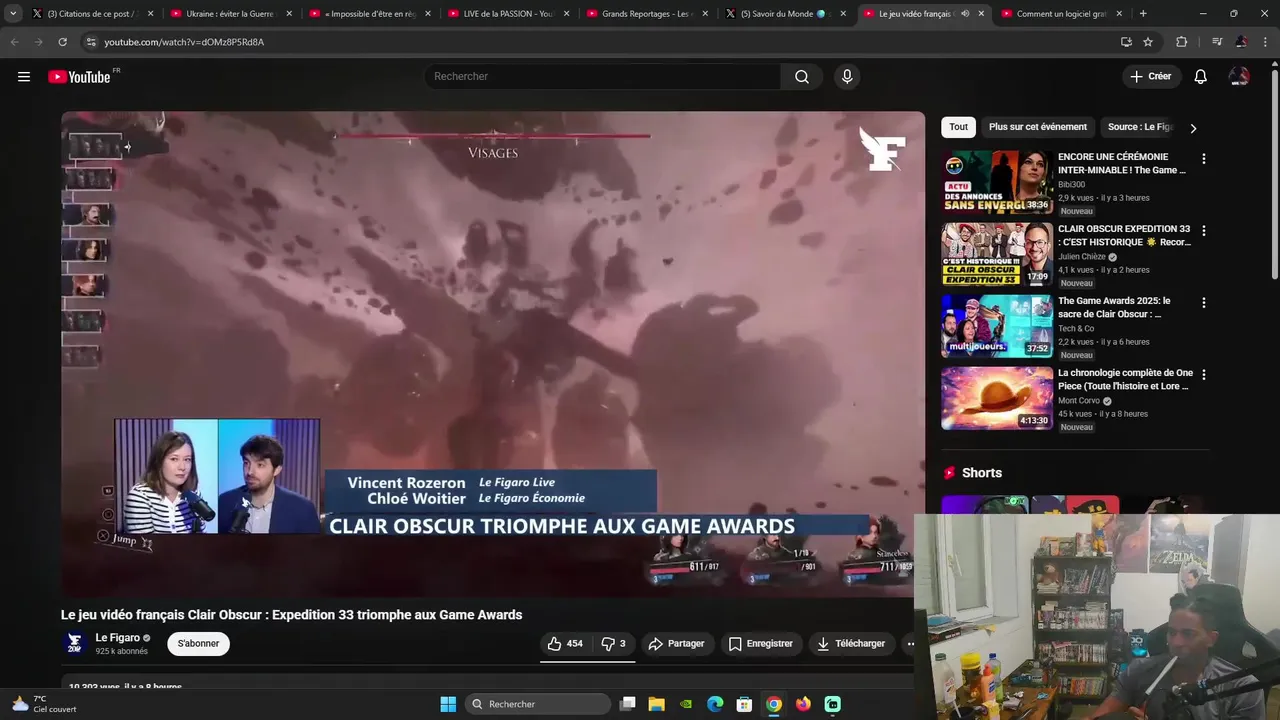1280x720 pixels.
Task: Open the YouTube hamburger guide menu
Action: tap(24, 77)
